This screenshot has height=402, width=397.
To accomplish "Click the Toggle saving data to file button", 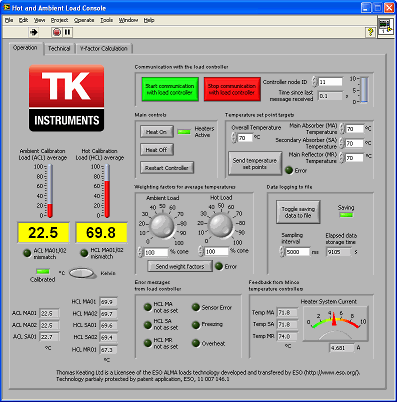I will (298, 212).
